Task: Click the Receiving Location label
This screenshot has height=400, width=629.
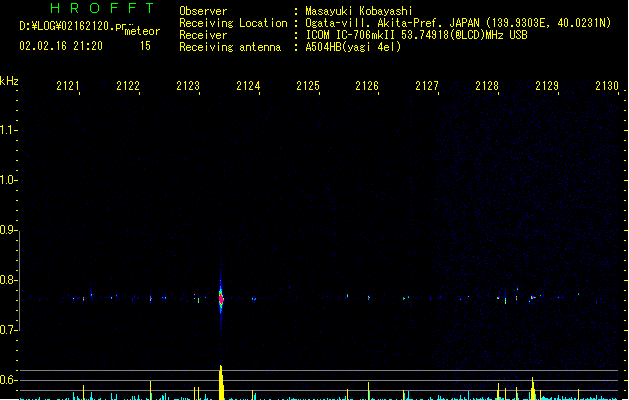Action: [x=233, y=23]
